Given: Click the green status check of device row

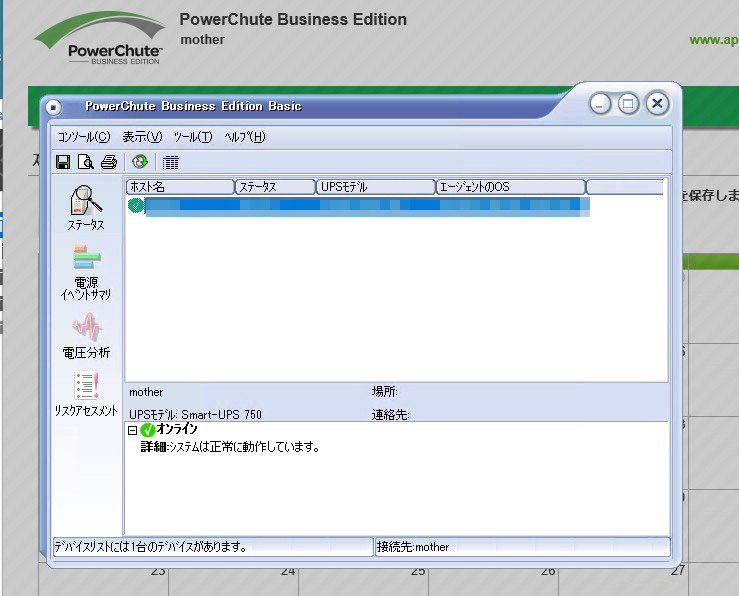Looking at the screenshot, I should [136, 205].
